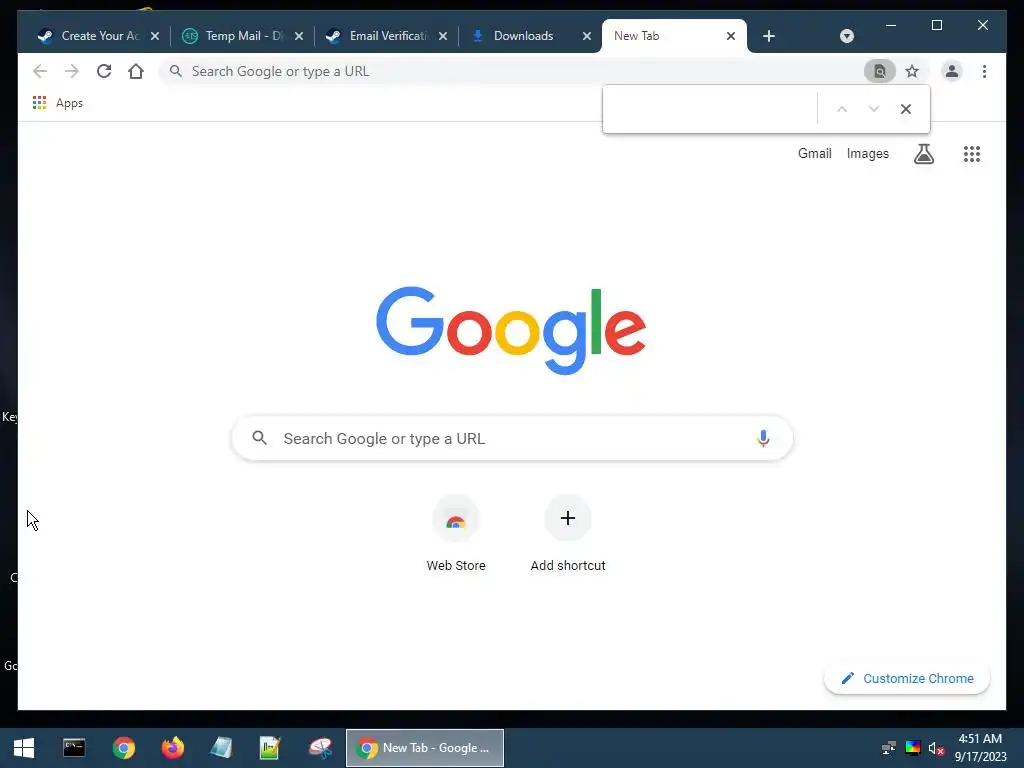Open the Home page button

[x=136, y=71]
